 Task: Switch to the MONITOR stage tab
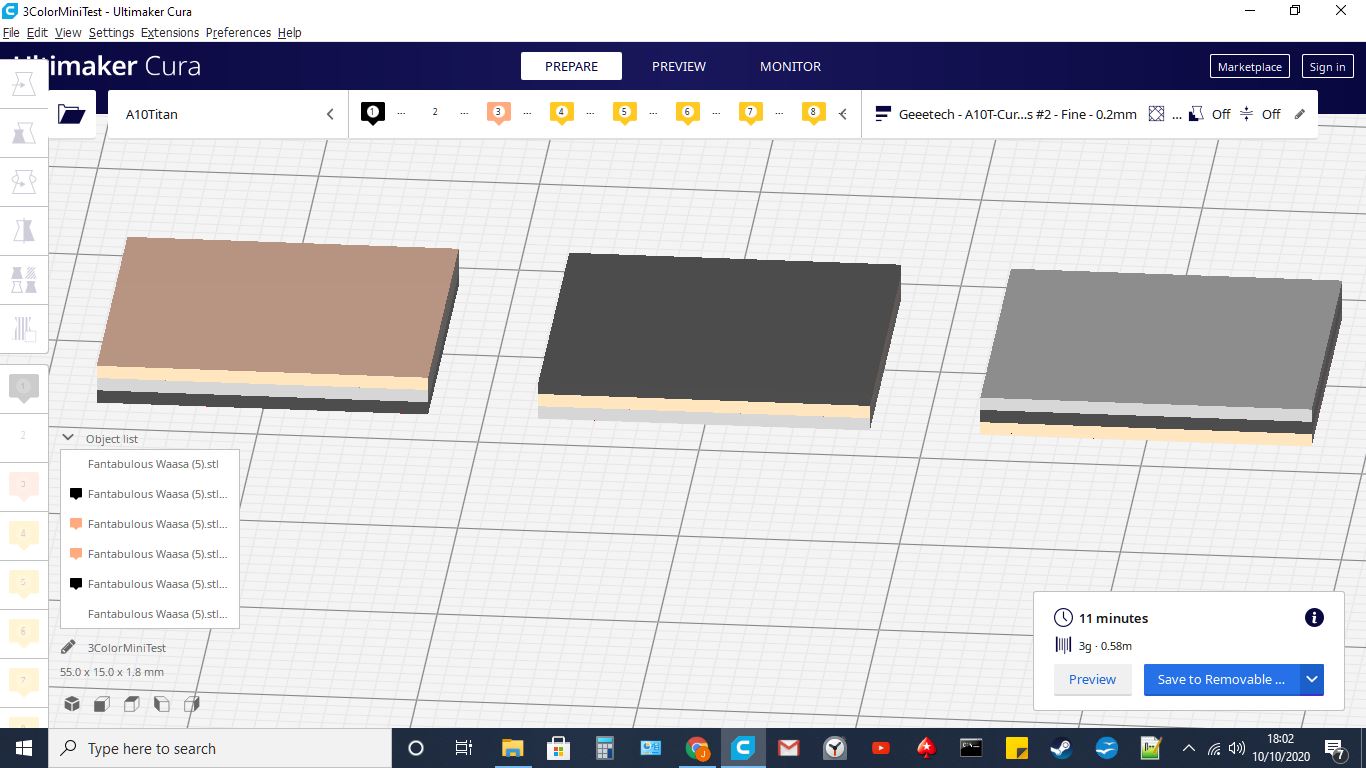point(790,66)
